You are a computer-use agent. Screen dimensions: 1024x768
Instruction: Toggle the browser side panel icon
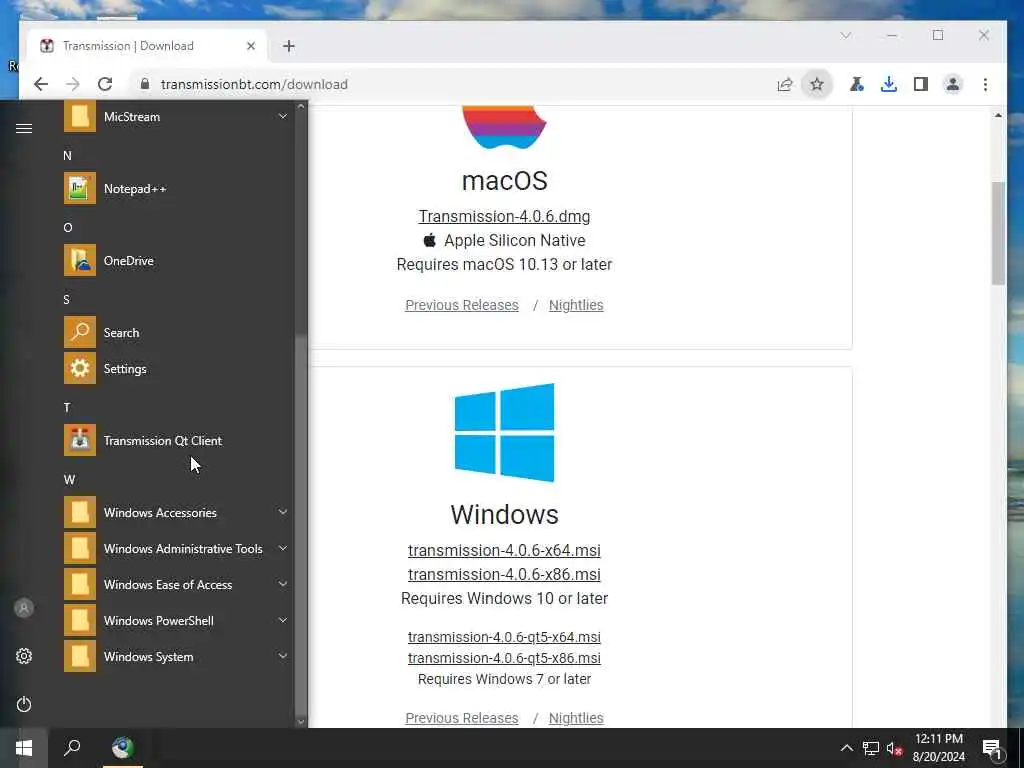pyautogui.click(x=921, y=84)
